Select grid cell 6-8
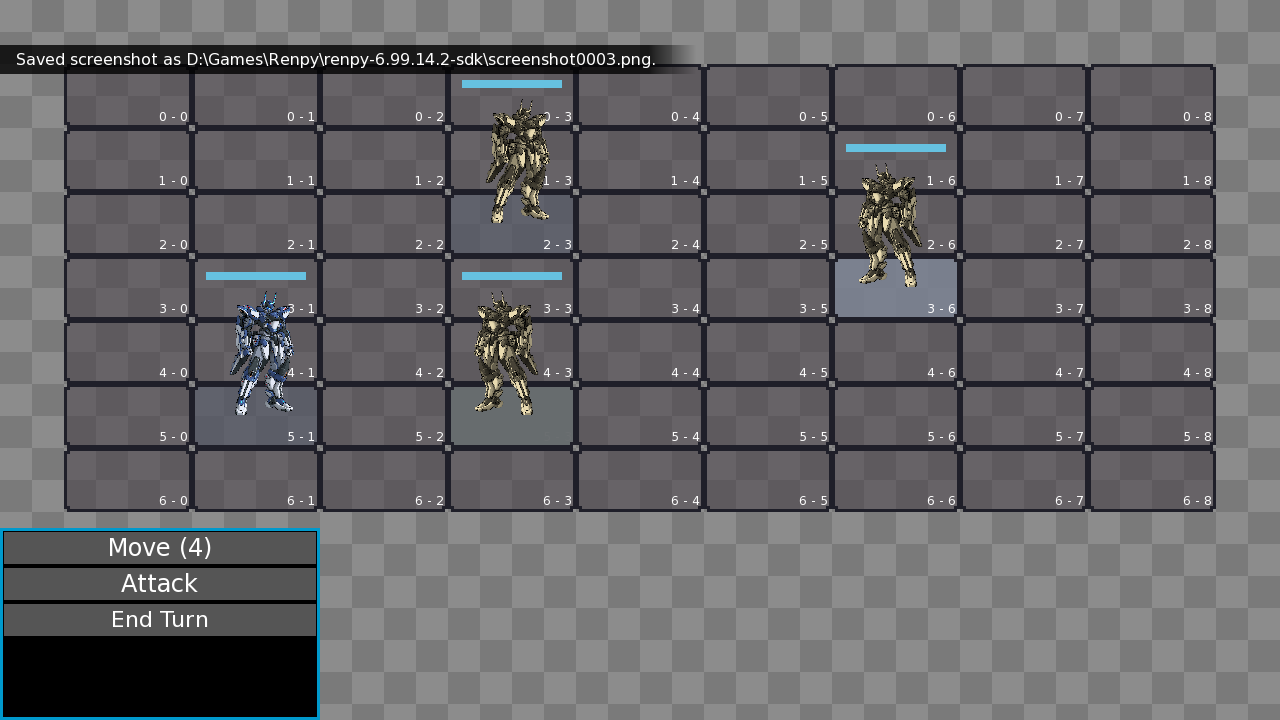 coord(1152,480)
